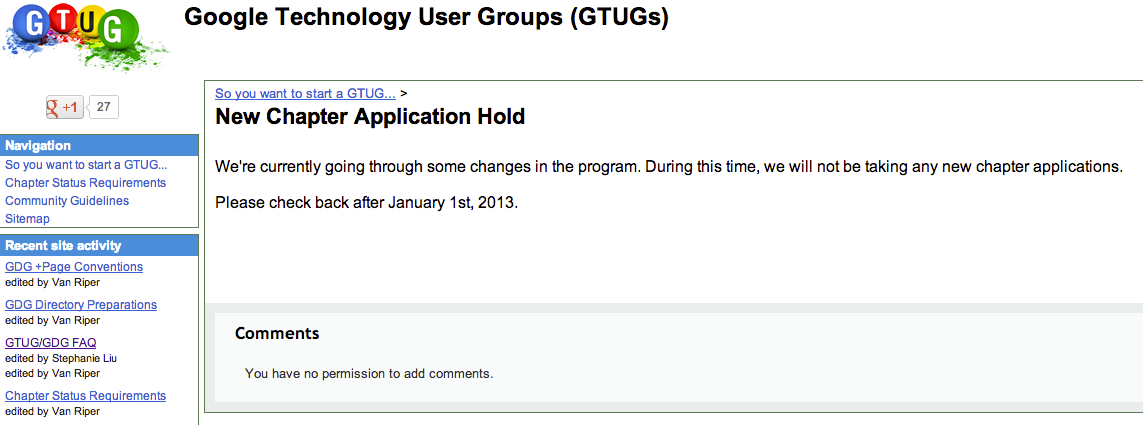Viewport: 1143px width, 425px height.
Task: Open GDG Directory Preparations link
Action: 81,305
